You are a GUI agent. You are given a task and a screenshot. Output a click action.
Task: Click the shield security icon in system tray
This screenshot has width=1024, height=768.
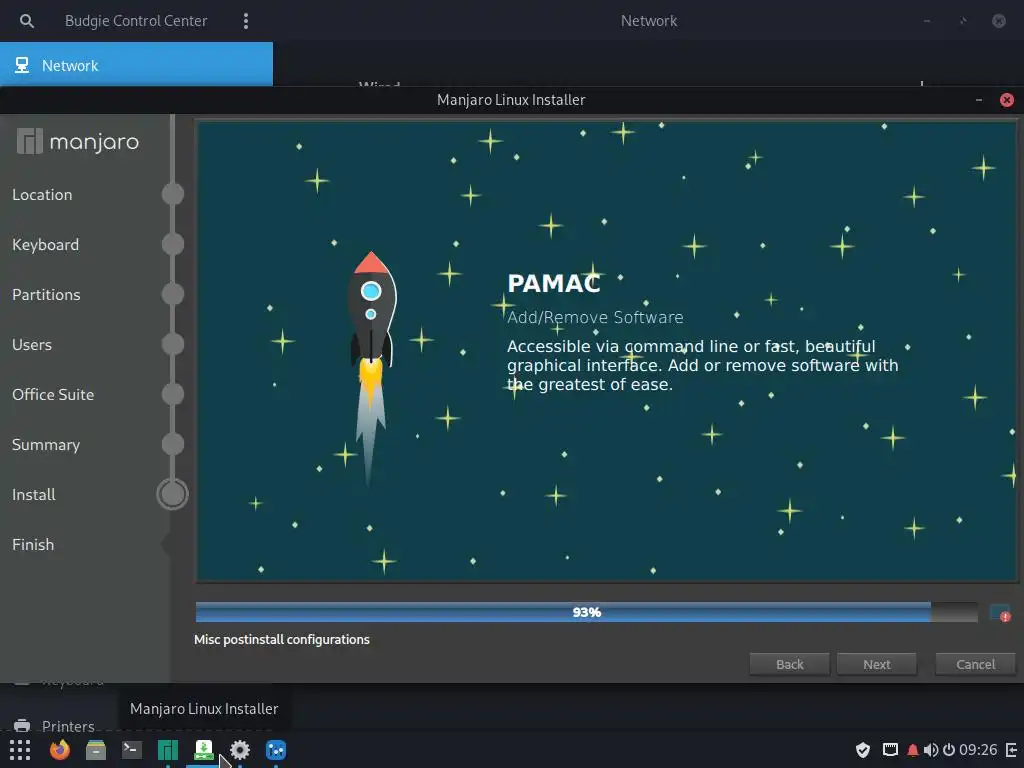click(x=863, y=750)
